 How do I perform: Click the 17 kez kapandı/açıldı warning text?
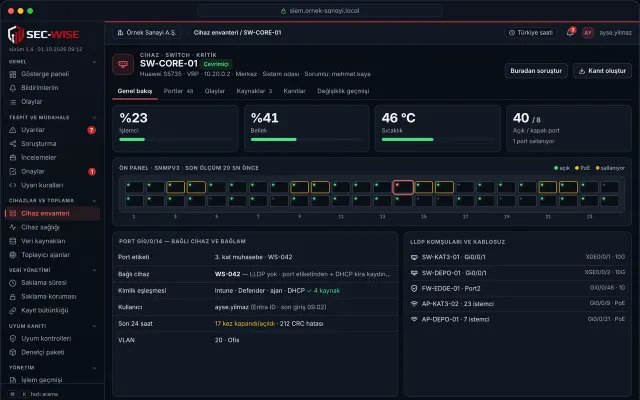click(x=244, y=324)
